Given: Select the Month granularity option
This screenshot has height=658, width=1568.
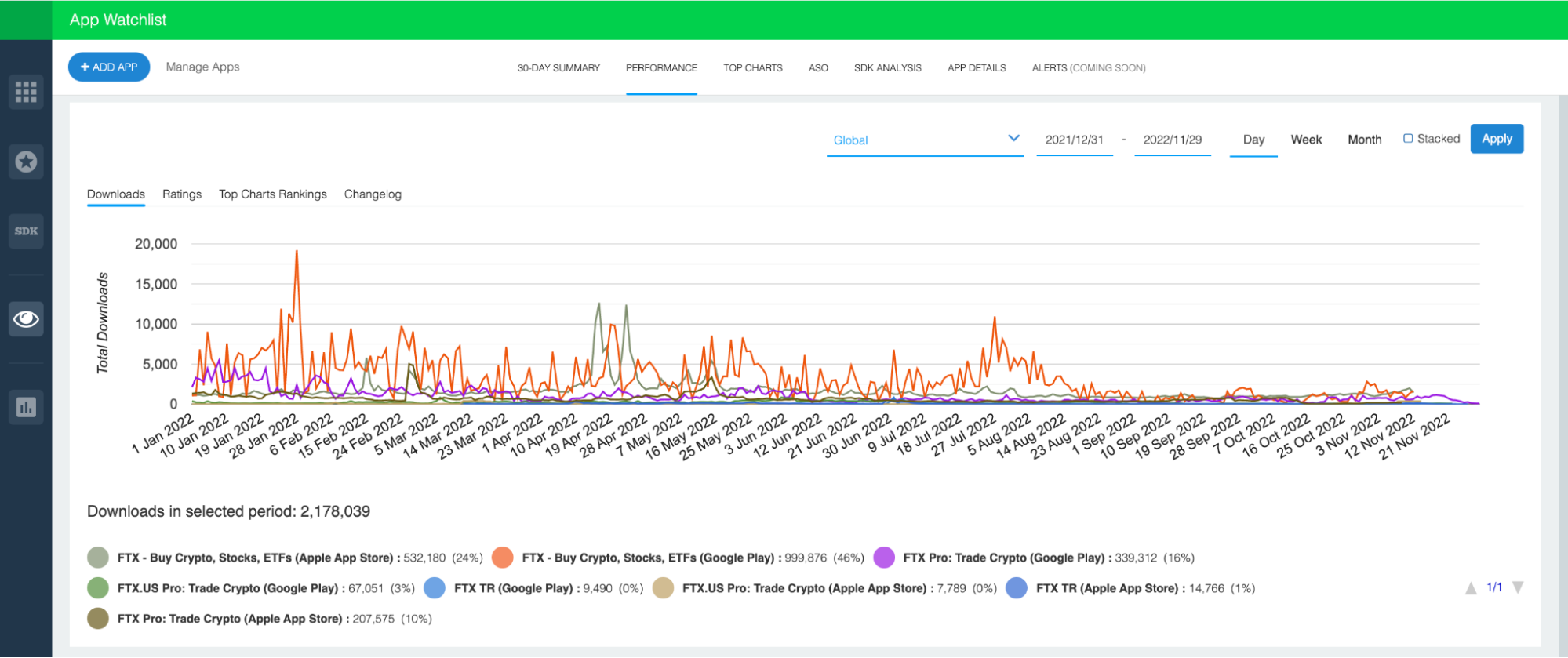Looking at the screenshot, I should pyautogui.click(x=1365, y=140).
